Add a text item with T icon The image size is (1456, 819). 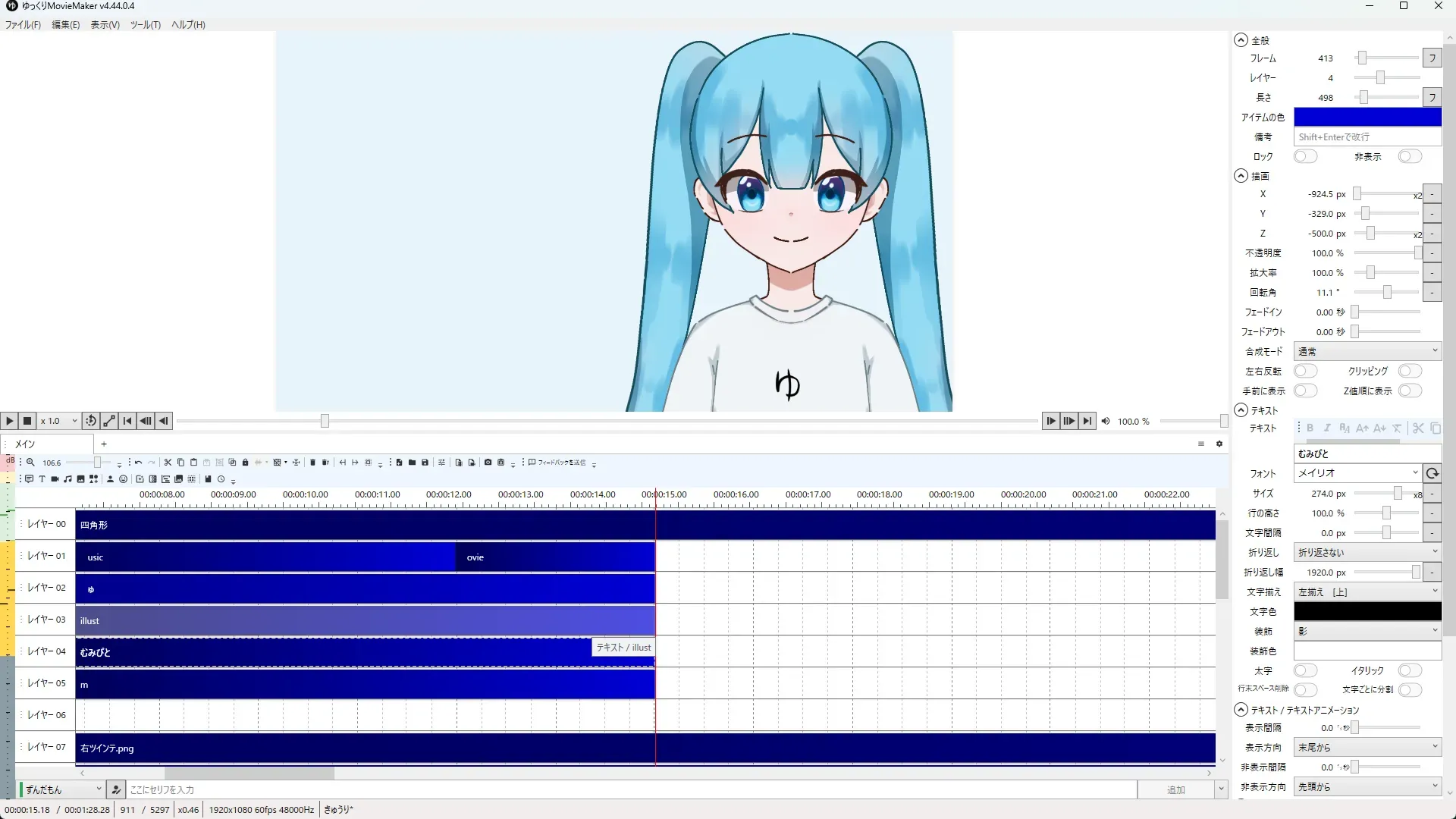[42, 479]
